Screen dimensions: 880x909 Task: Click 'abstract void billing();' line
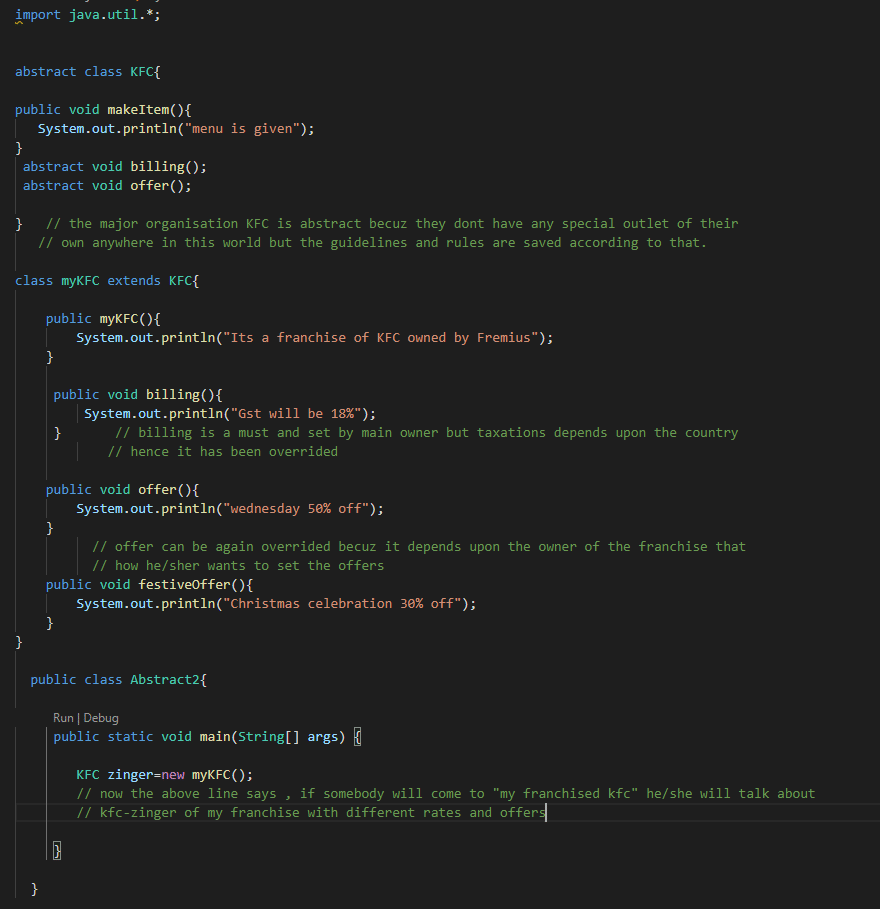point(114,166)
